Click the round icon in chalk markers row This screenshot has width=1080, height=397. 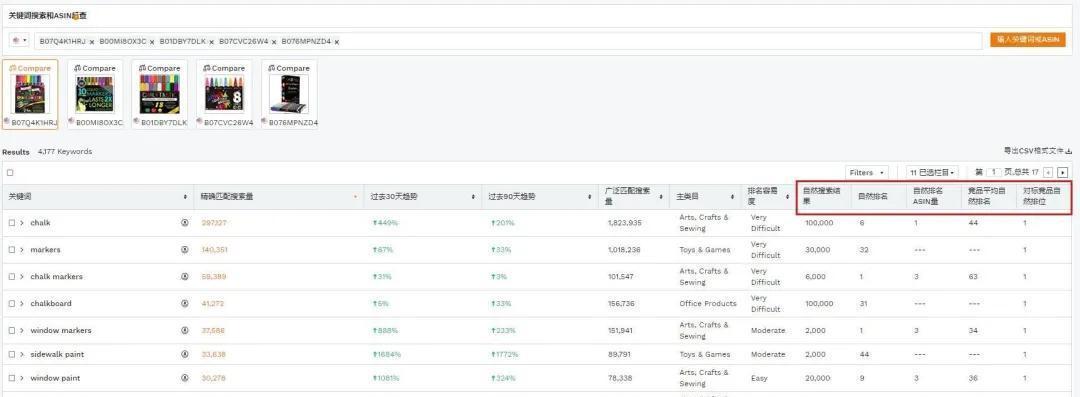[185, 276]
